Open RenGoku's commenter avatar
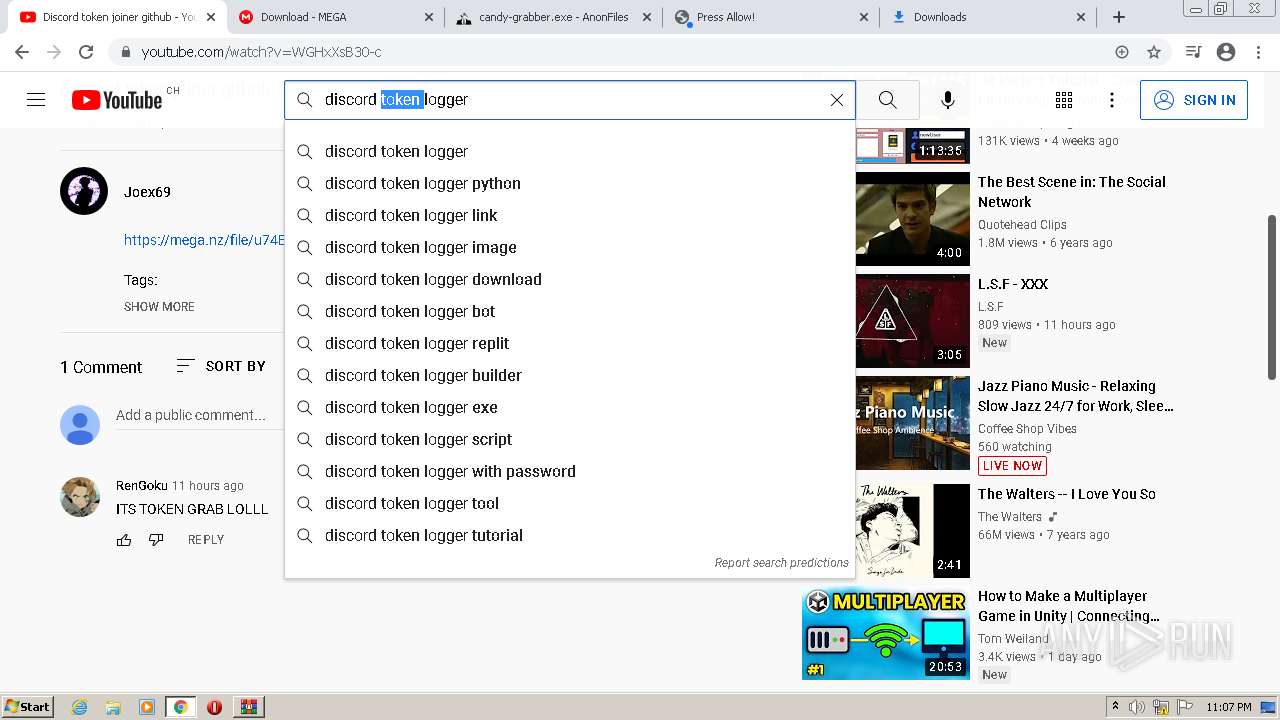This screenshot has width=1280, height=720. click(80, 497)
